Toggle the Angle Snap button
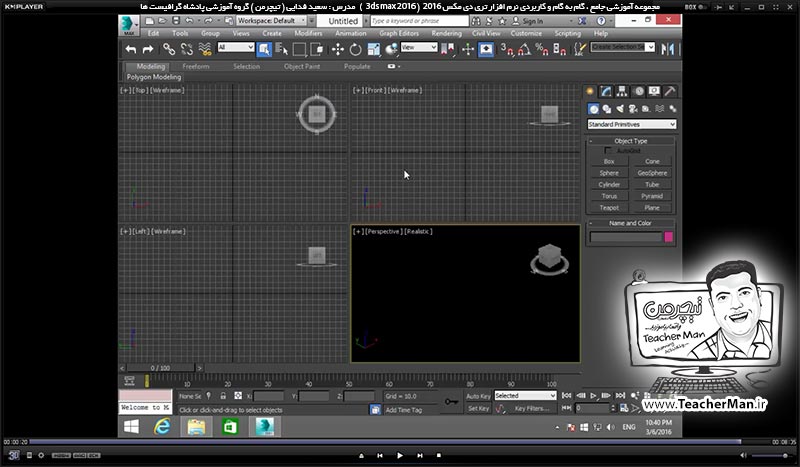 click(x=524, y=49)
